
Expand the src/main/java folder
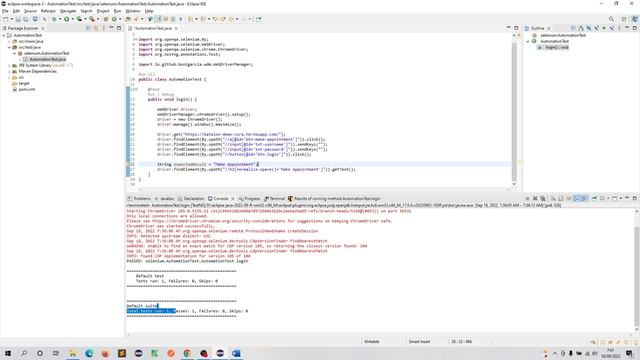(9, 41)
